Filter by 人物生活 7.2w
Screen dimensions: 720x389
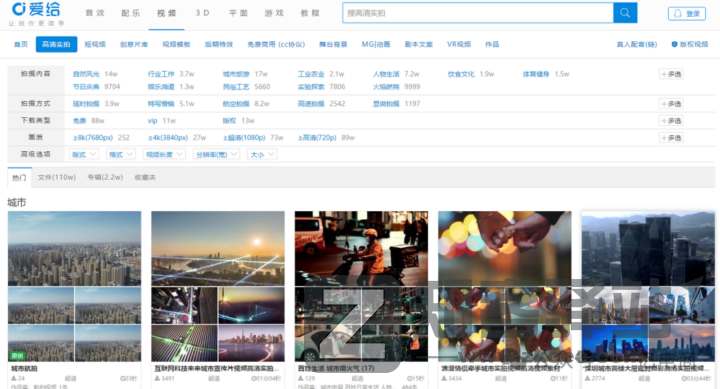click(x=396, y=73)
